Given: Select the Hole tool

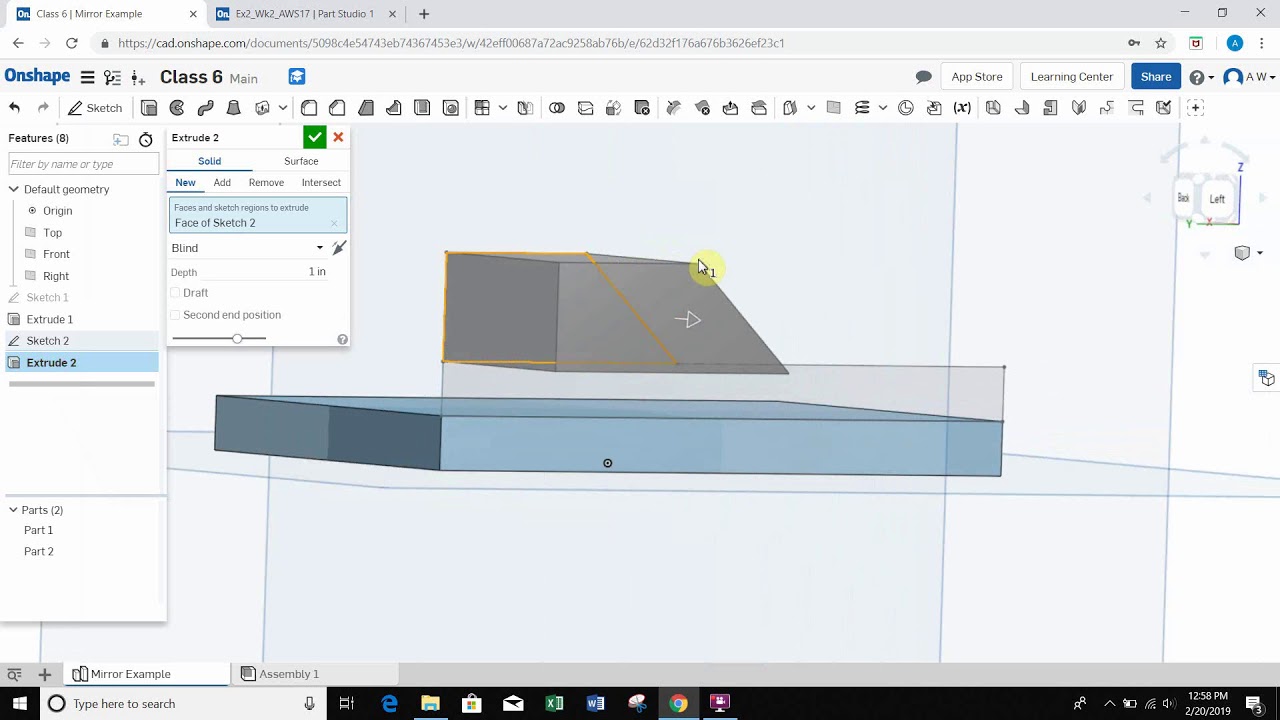Looking at the screenshot, I should pyautogui.click(x=450, y=108).
